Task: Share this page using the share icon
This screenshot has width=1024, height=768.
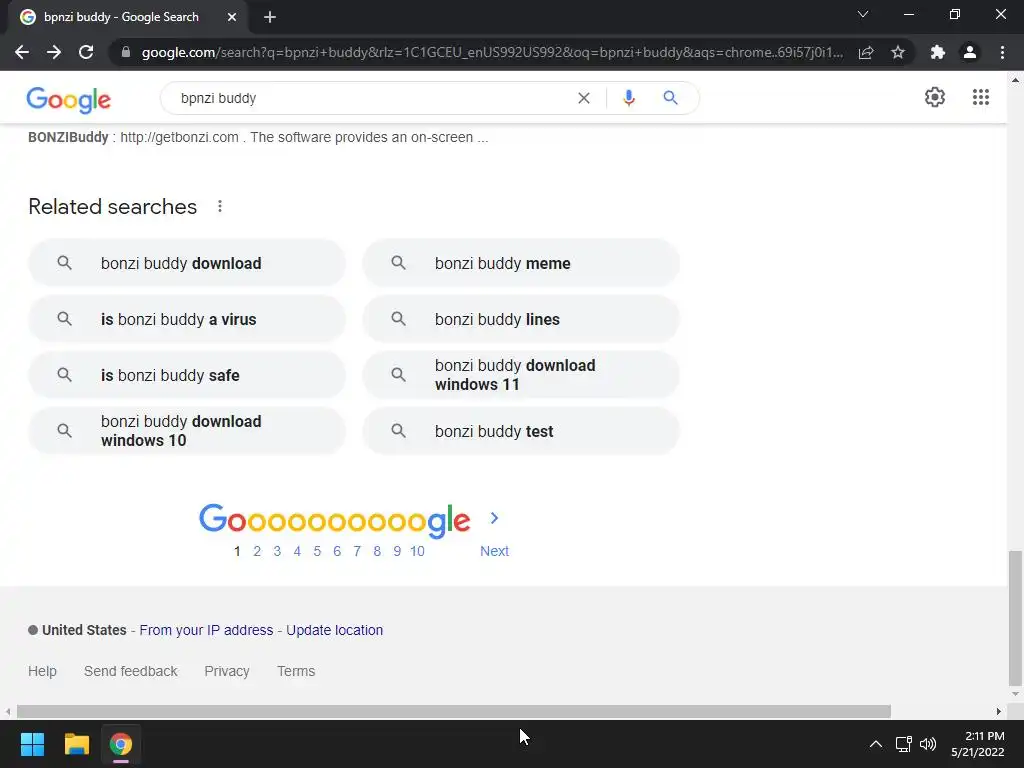Action: (866, 52)
